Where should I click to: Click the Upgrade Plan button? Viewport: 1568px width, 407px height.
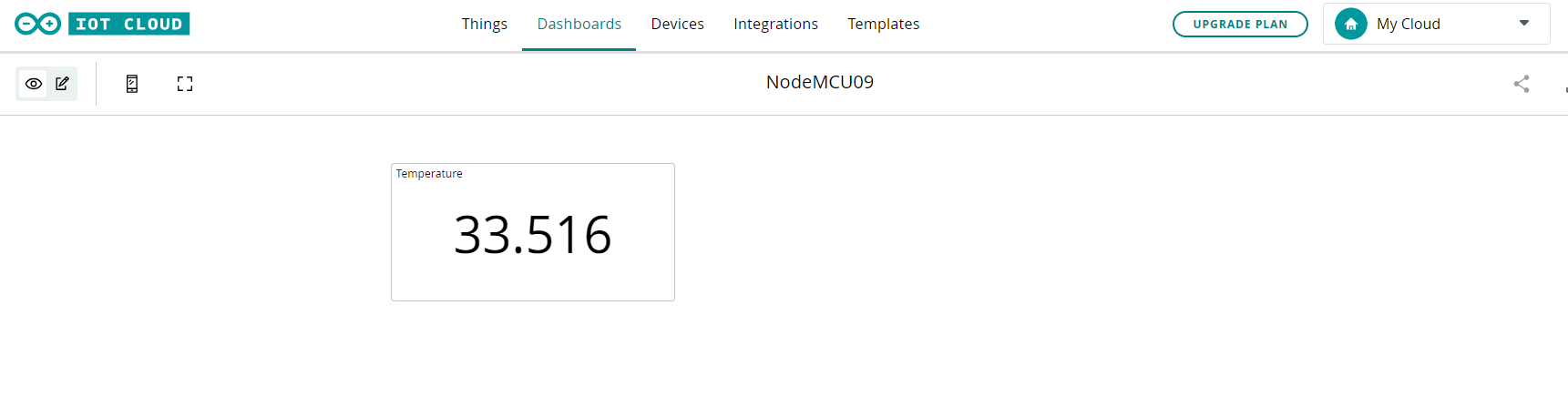coord(1240,24)
